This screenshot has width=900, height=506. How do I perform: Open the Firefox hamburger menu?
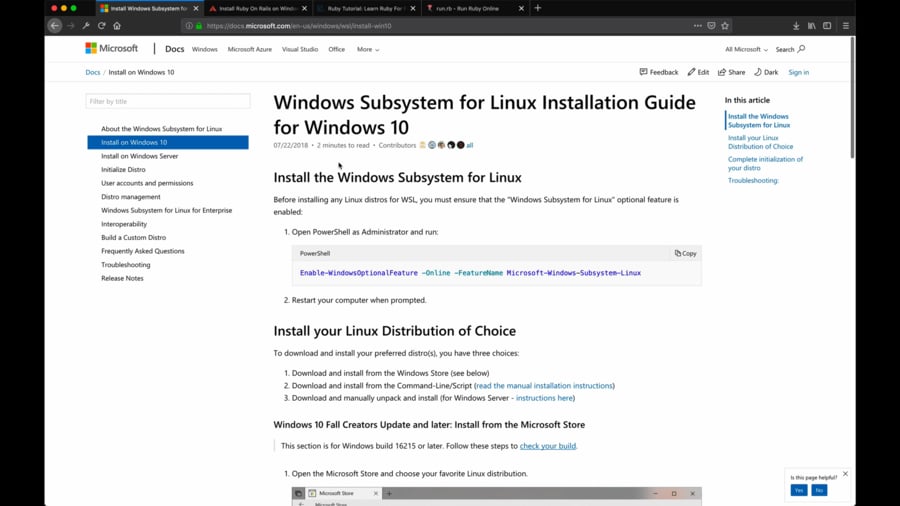845,26
